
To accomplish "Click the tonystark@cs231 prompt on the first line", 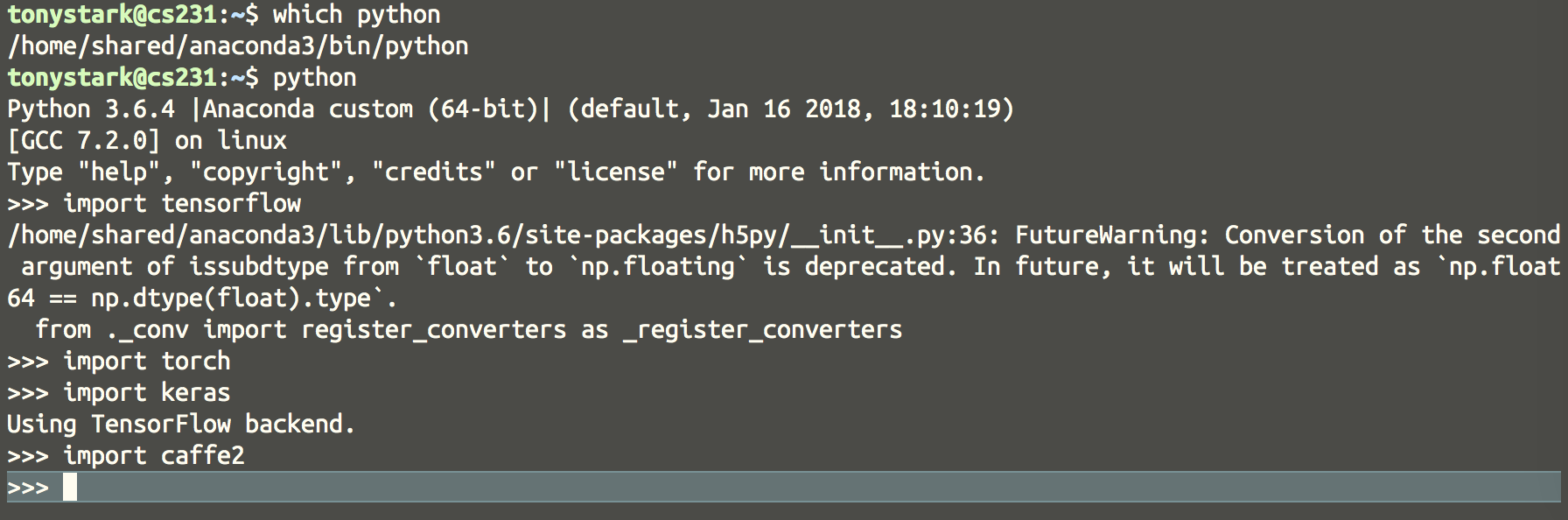I will point(112,15).
